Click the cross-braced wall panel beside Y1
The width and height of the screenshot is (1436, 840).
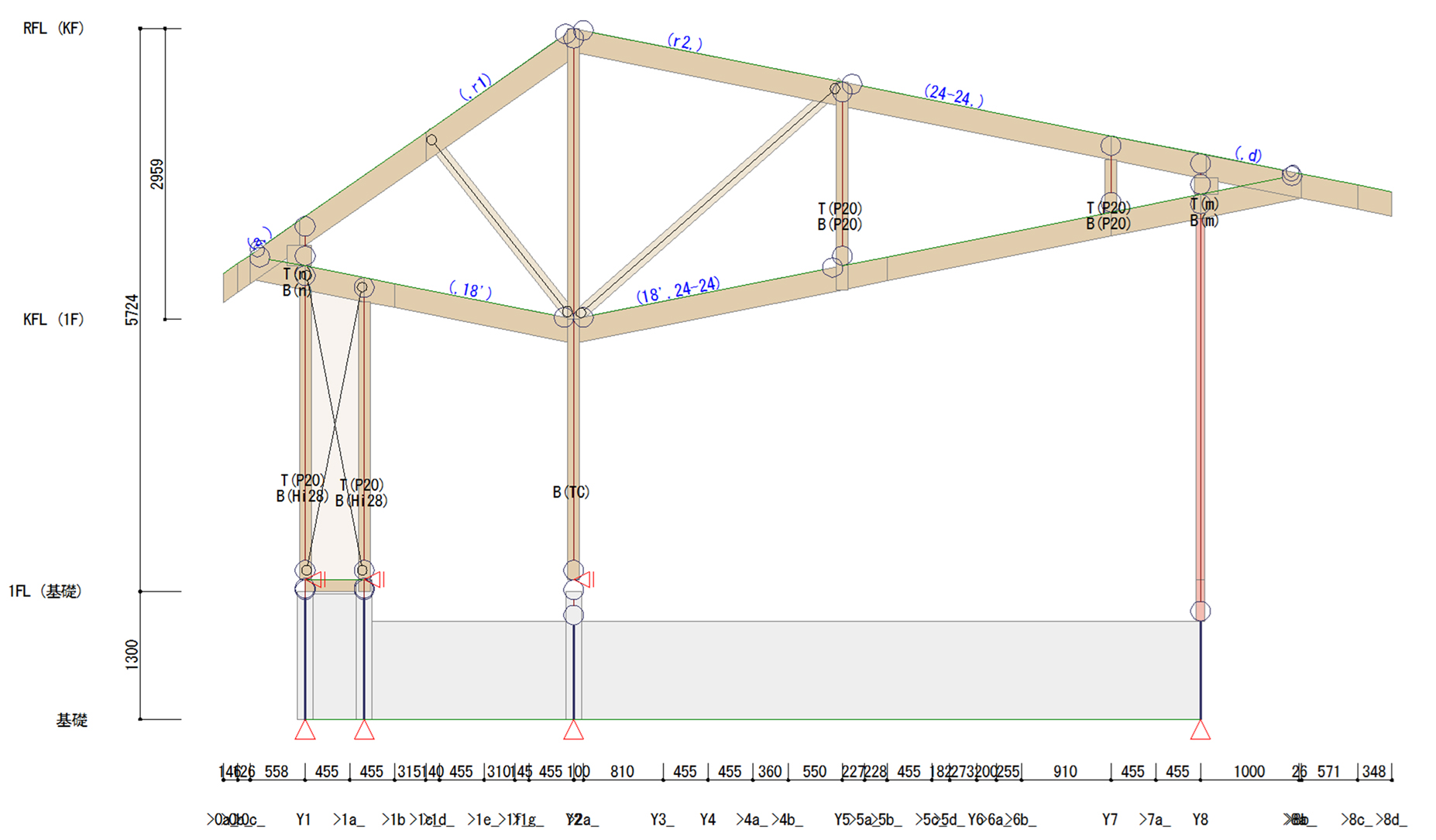[335, 434]
